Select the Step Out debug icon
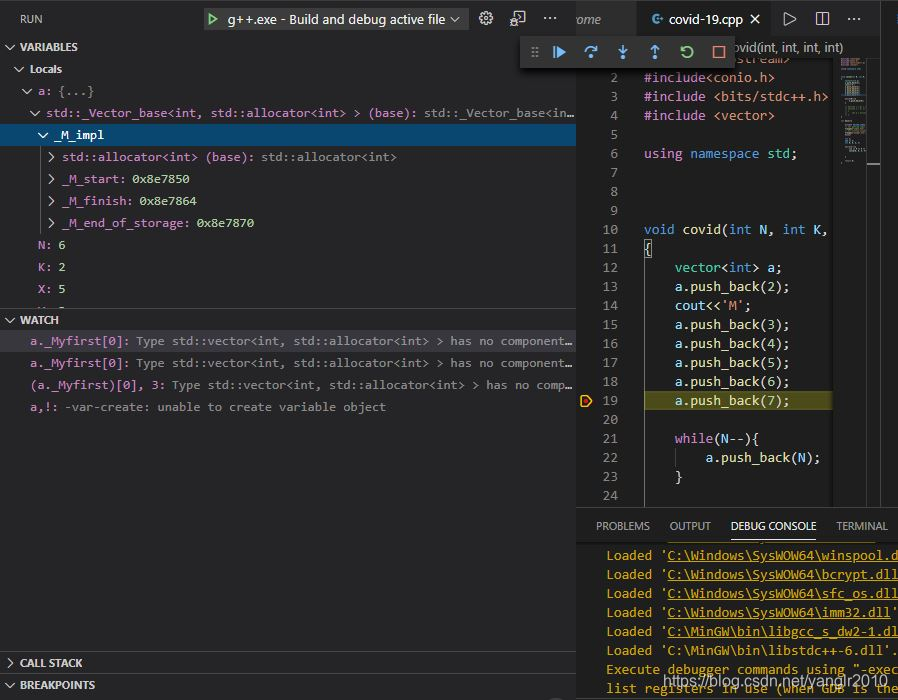The image size is (898, 700). pyautogui.click(x=654, y=52)
